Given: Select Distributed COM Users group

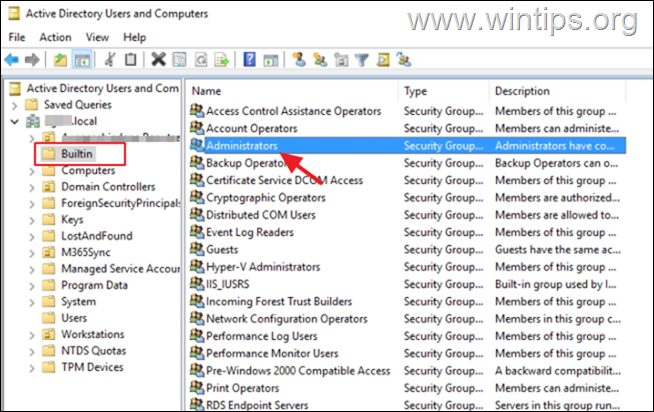Looking at the screenshot, I should coord(261,214).
